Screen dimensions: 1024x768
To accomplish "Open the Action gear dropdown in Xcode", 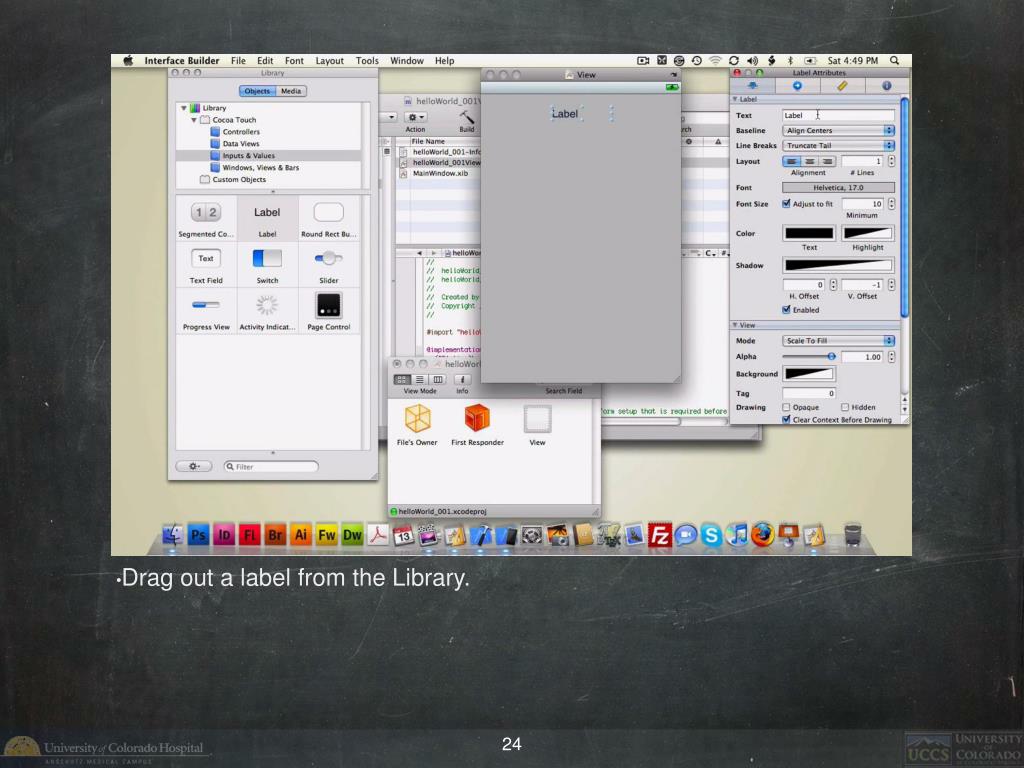I will coord(415,118).
